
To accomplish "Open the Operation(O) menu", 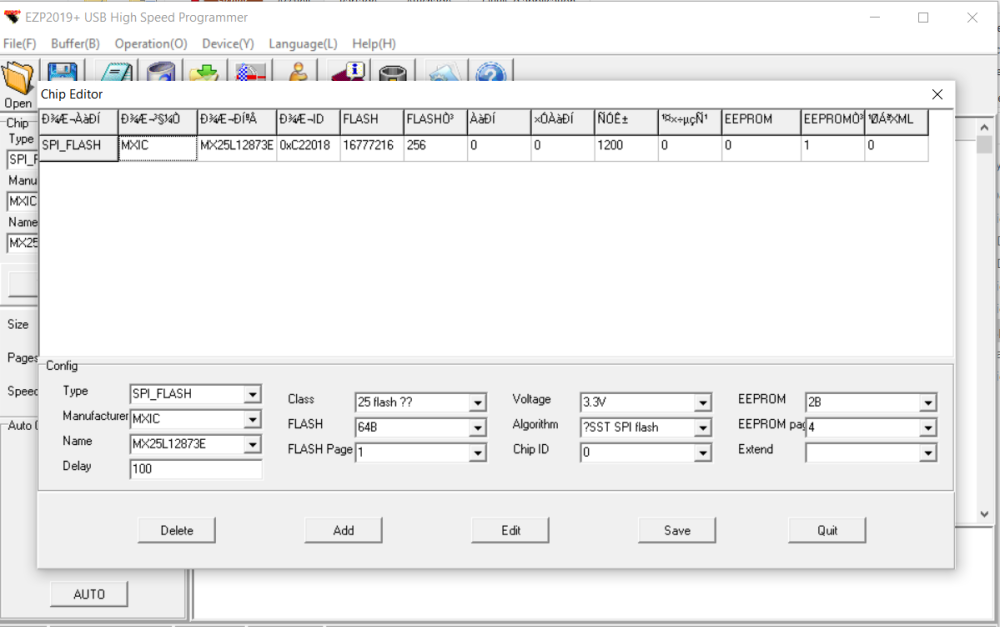I will point(150,44).
